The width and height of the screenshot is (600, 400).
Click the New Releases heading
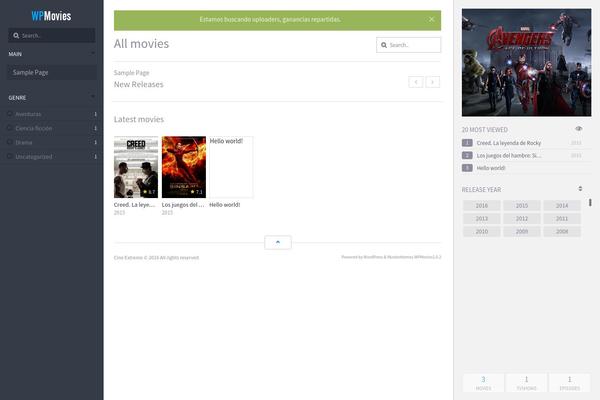[x=139, y=84]
